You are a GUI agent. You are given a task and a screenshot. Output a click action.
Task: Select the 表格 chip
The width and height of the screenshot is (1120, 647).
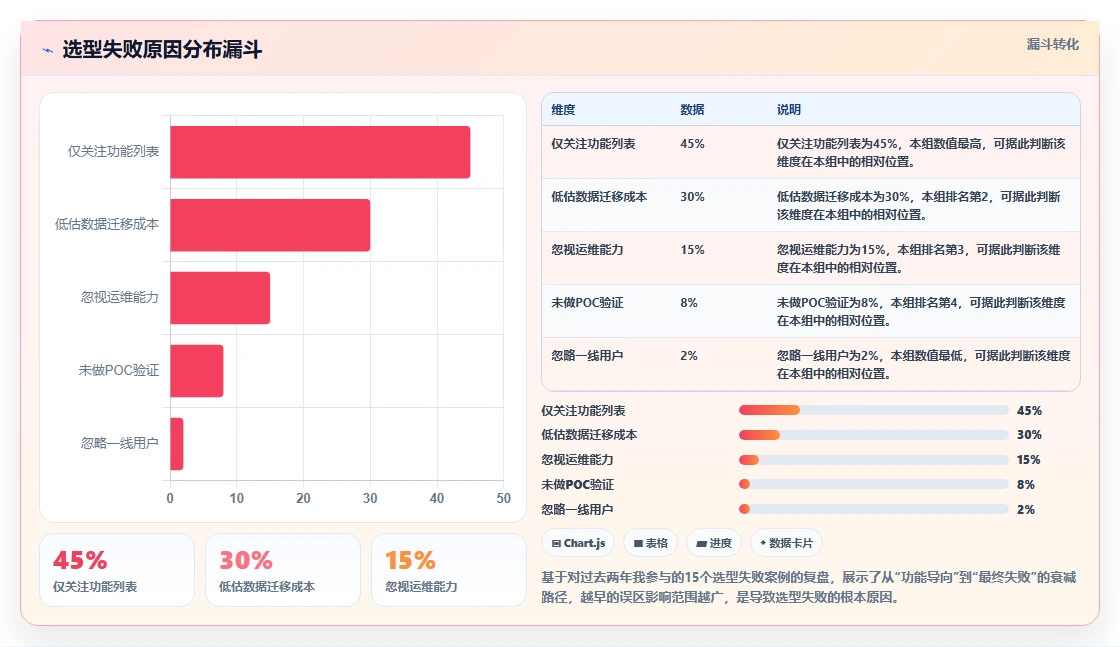tap(650, 543)
